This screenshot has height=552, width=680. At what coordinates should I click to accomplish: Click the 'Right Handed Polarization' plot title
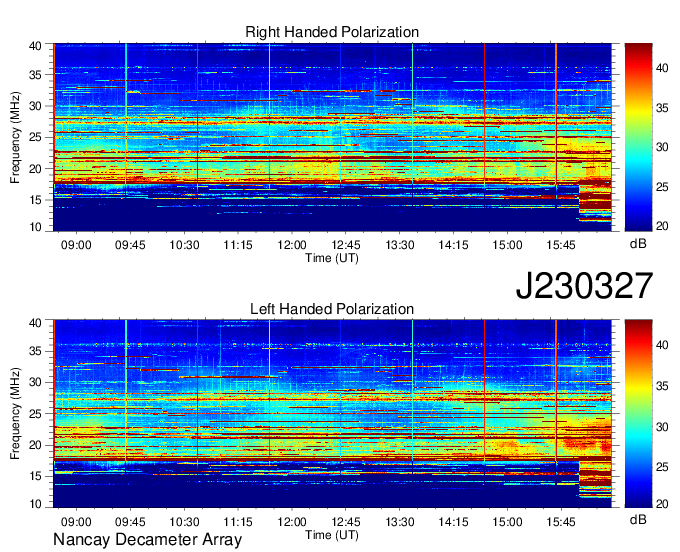point(332,32)
